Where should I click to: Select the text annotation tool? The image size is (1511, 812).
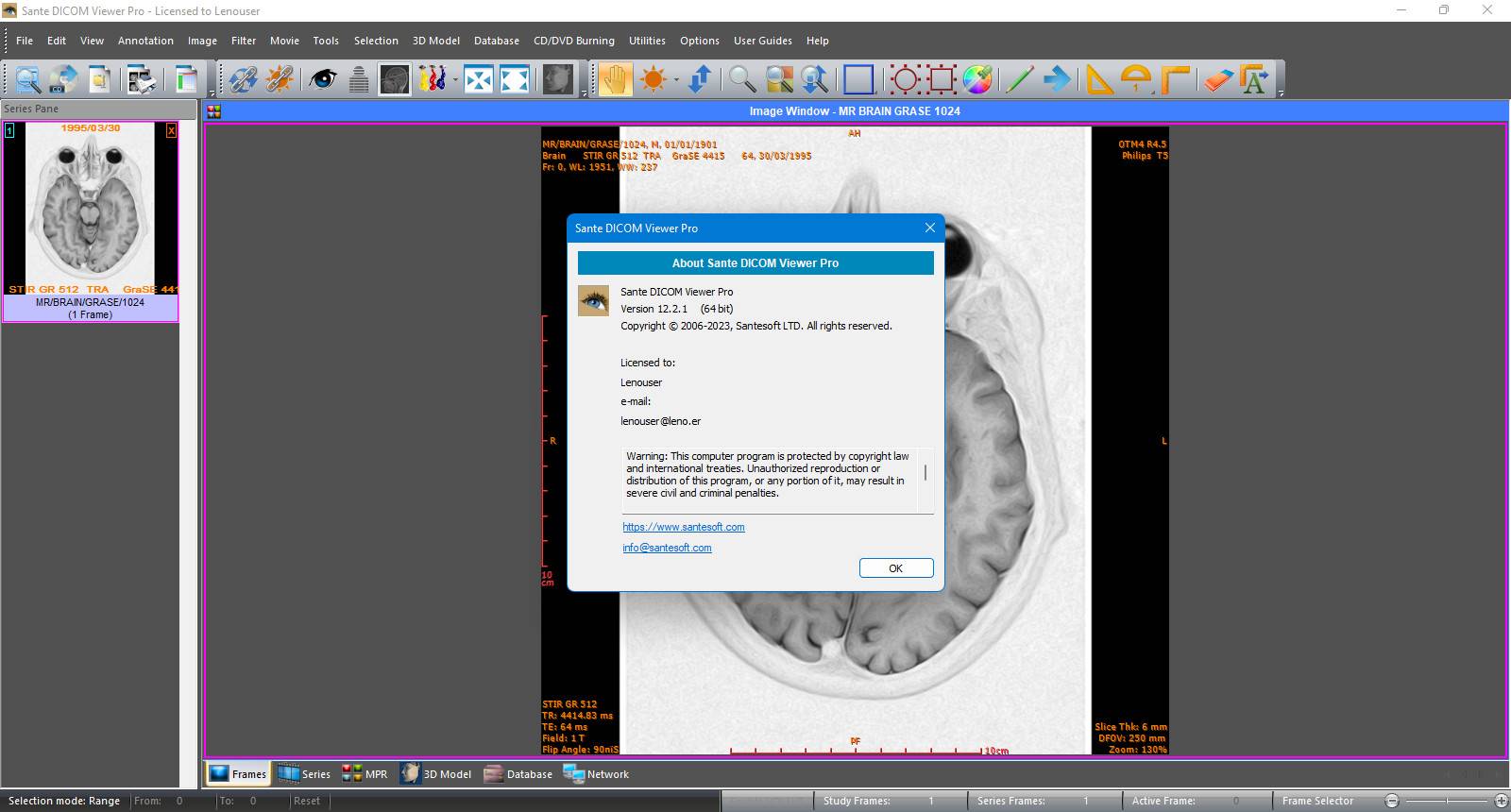pyautogui.click(x=1254, y=79)
